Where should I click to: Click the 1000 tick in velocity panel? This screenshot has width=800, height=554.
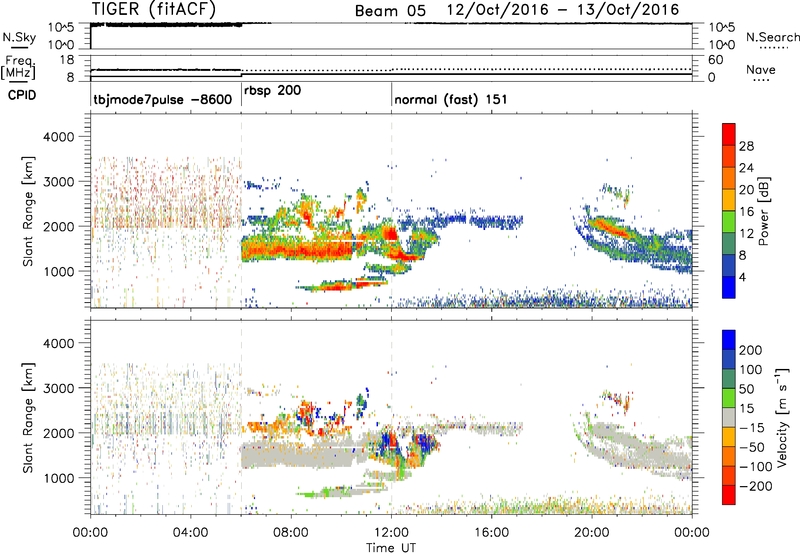point(58,478)
